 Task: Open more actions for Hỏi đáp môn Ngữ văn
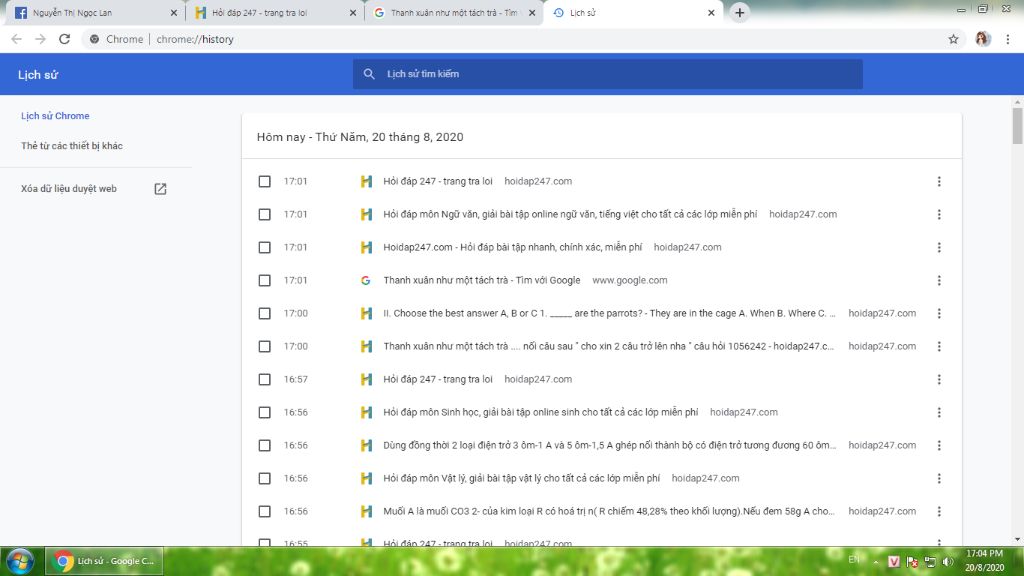[939, 214]
